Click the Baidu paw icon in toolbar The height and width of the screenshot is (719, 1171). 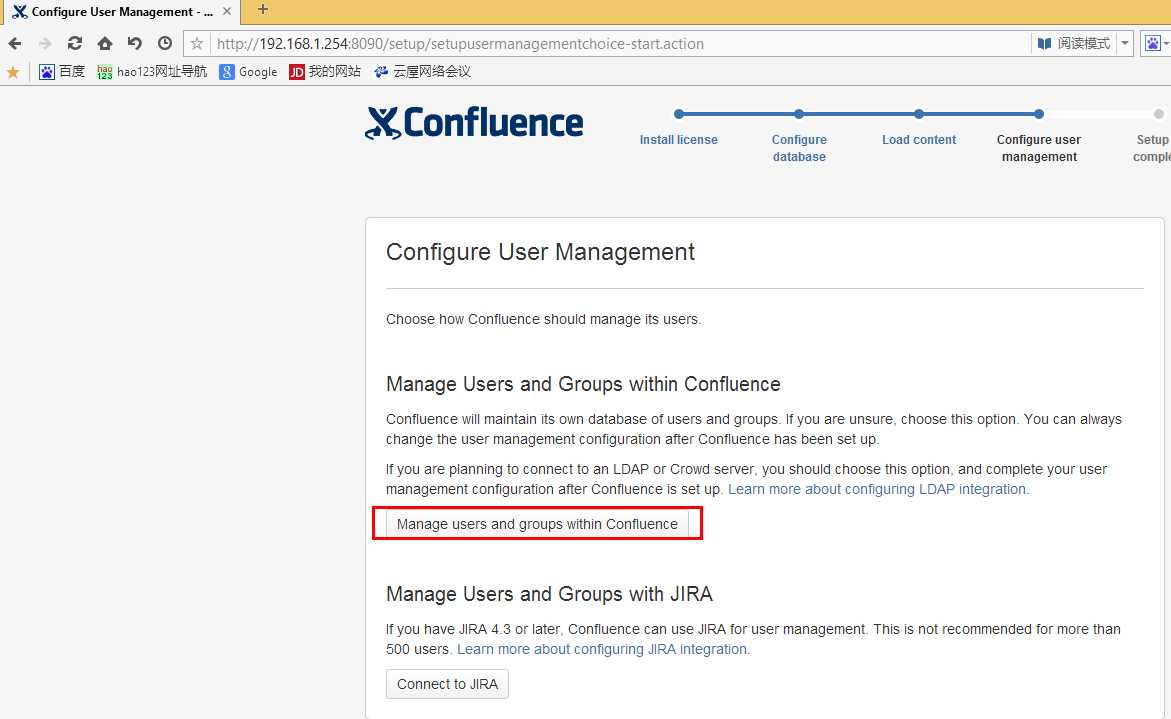coord(1153,43)
